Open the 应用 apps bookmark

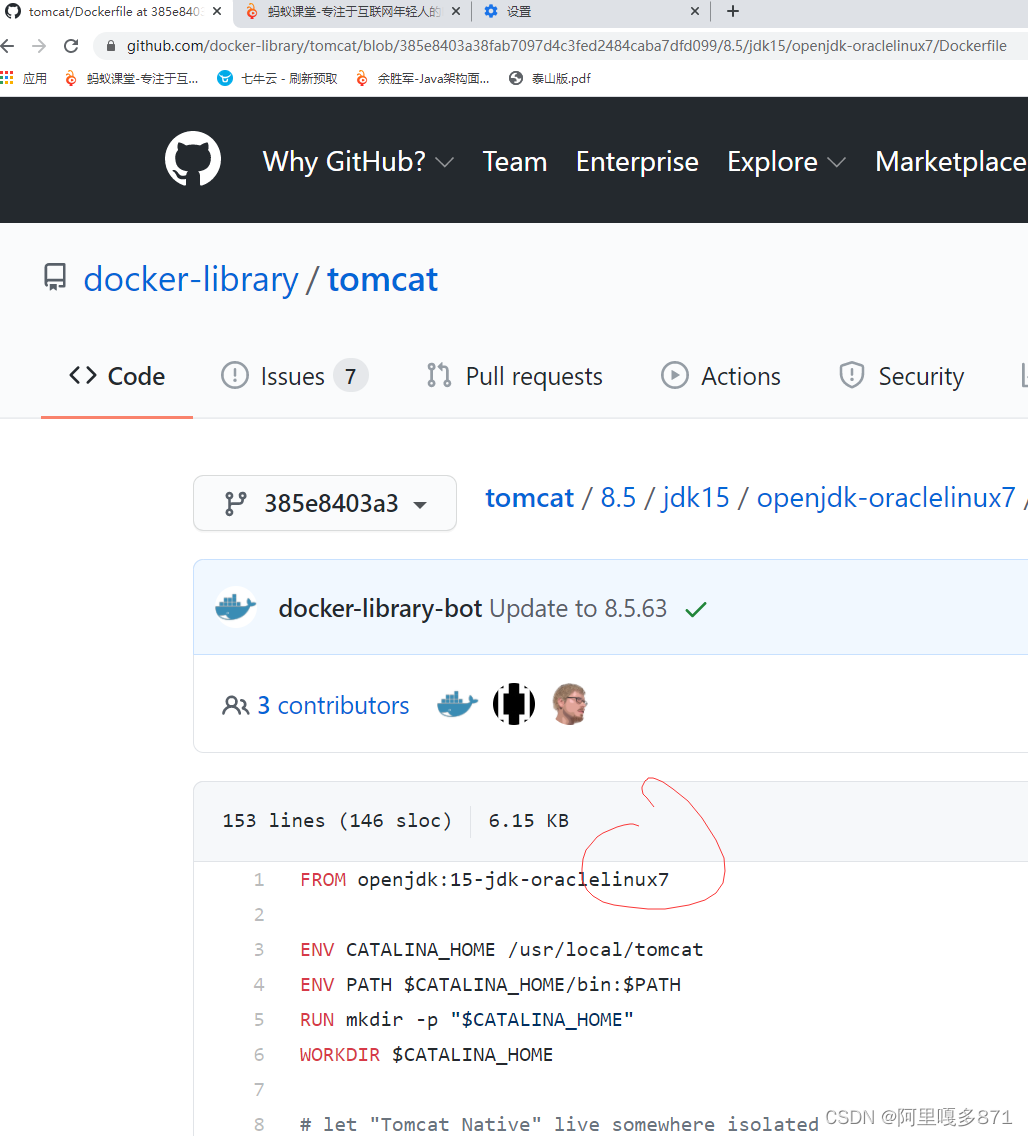click(24, 78)
